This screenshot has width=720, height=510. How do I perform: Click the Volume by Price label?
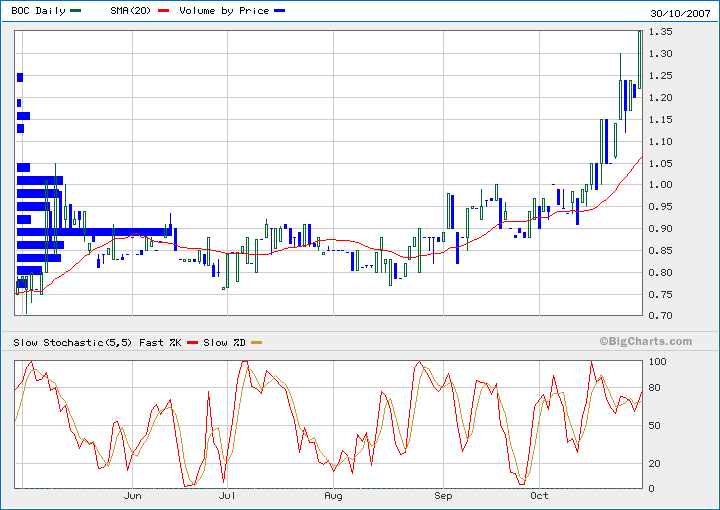point(224,10)
